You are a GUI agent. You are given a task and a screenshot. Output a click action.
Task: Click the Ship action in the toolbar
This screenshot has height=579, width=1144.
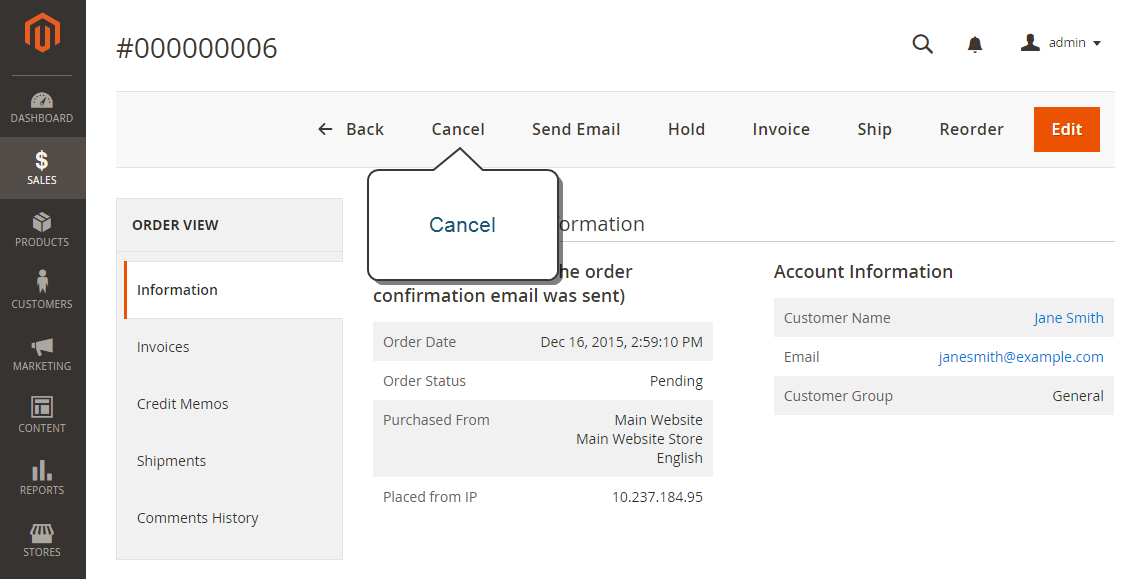click(875, 129)
